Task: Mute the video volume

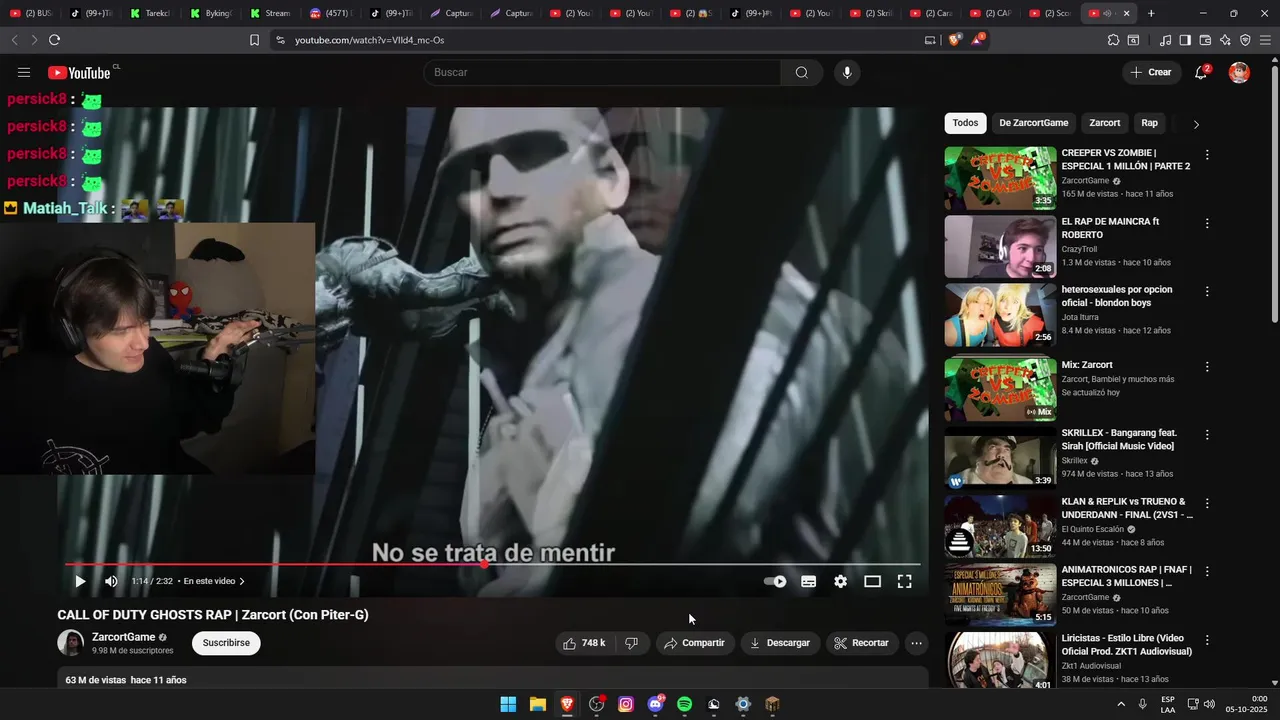Action: (111, 581)
